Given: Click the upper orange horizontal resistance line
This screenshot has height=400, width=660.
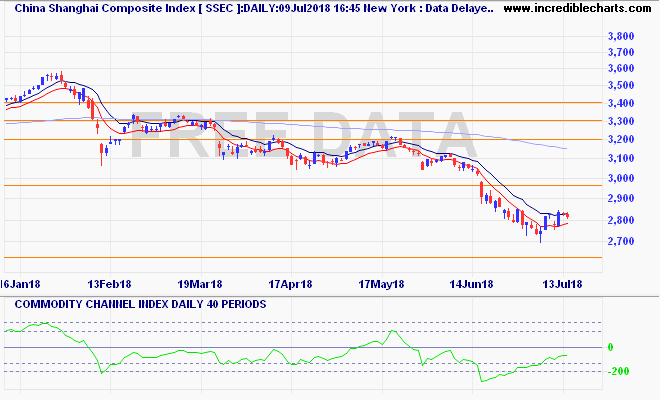Looking at the screenshot, I should (x=300, y=103).
